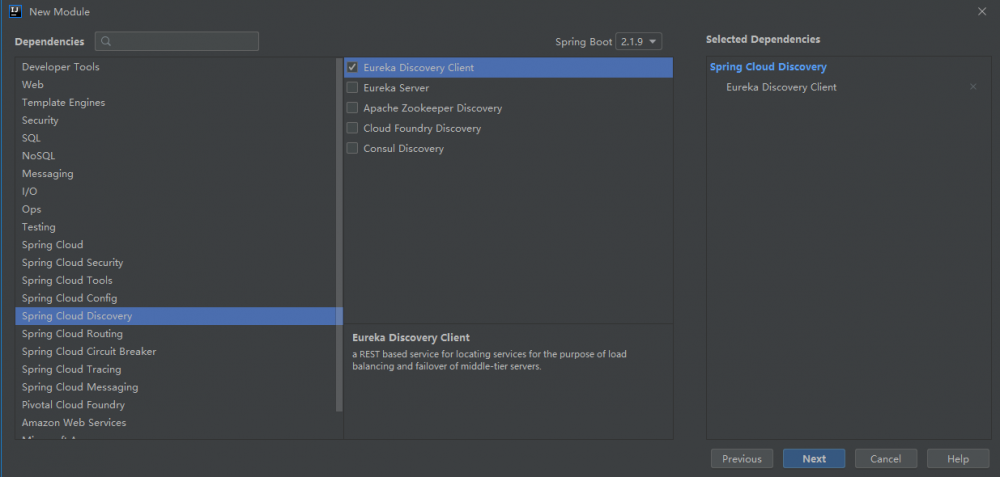
Task: Check the Cloud Foundry Discovery option
Action: click(x=352, y=128)
